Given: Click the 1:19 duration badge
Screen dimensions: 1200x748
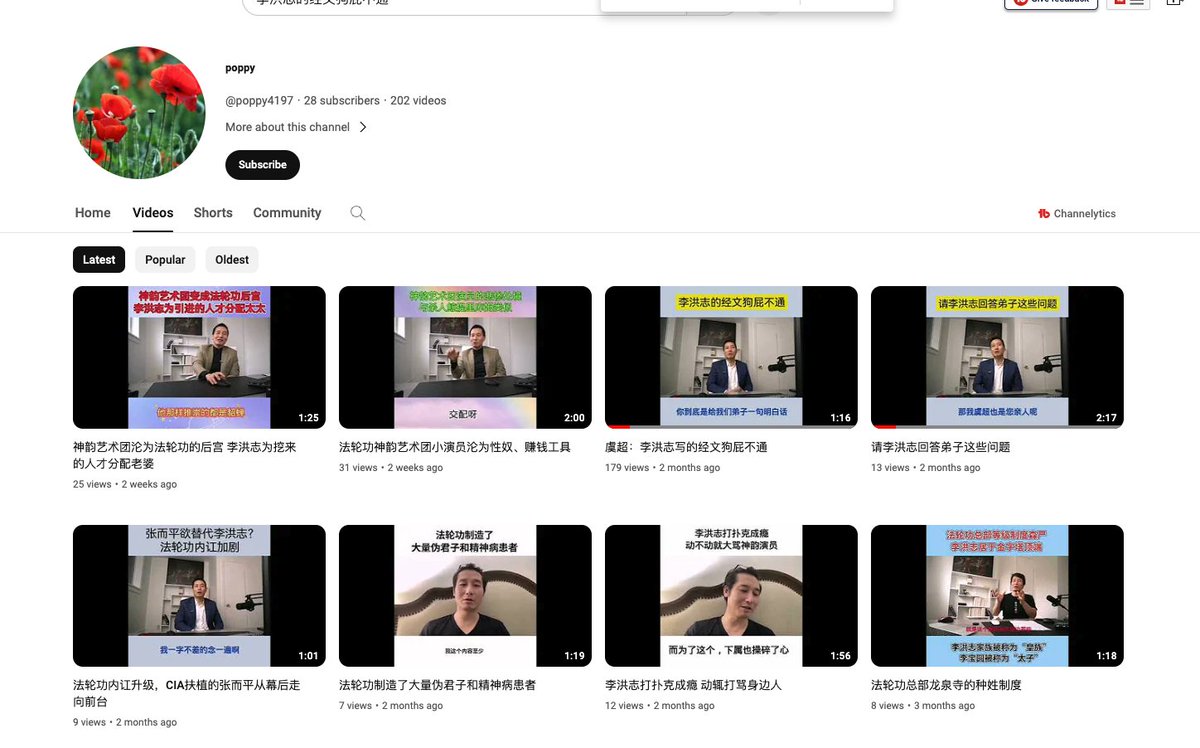Looking at the screenshot, I should (x=574, y=656).
